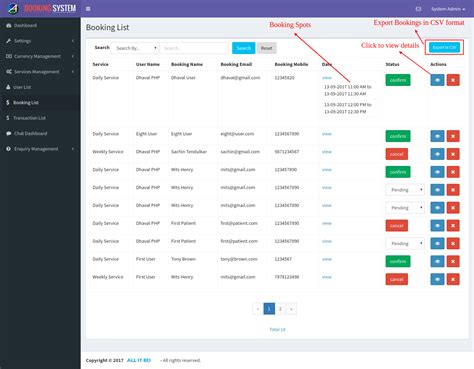This screenshot has height=369, width=474.
Task: Click confirm status for mobile 123457890 booking
Action: point(398,172)
